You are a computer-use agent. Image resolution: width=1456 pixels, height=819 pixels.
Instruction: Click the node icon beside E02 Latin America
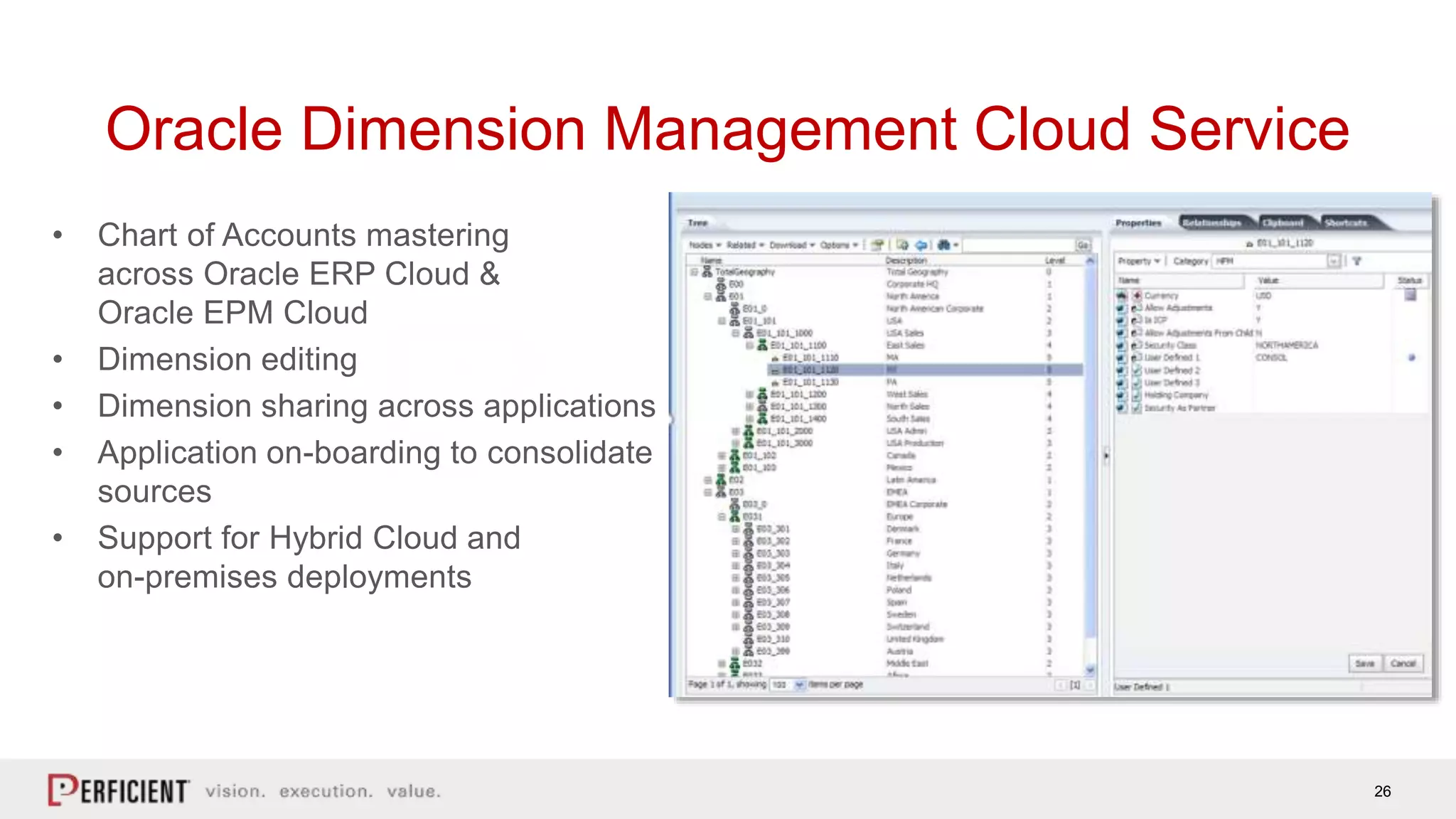721,480
